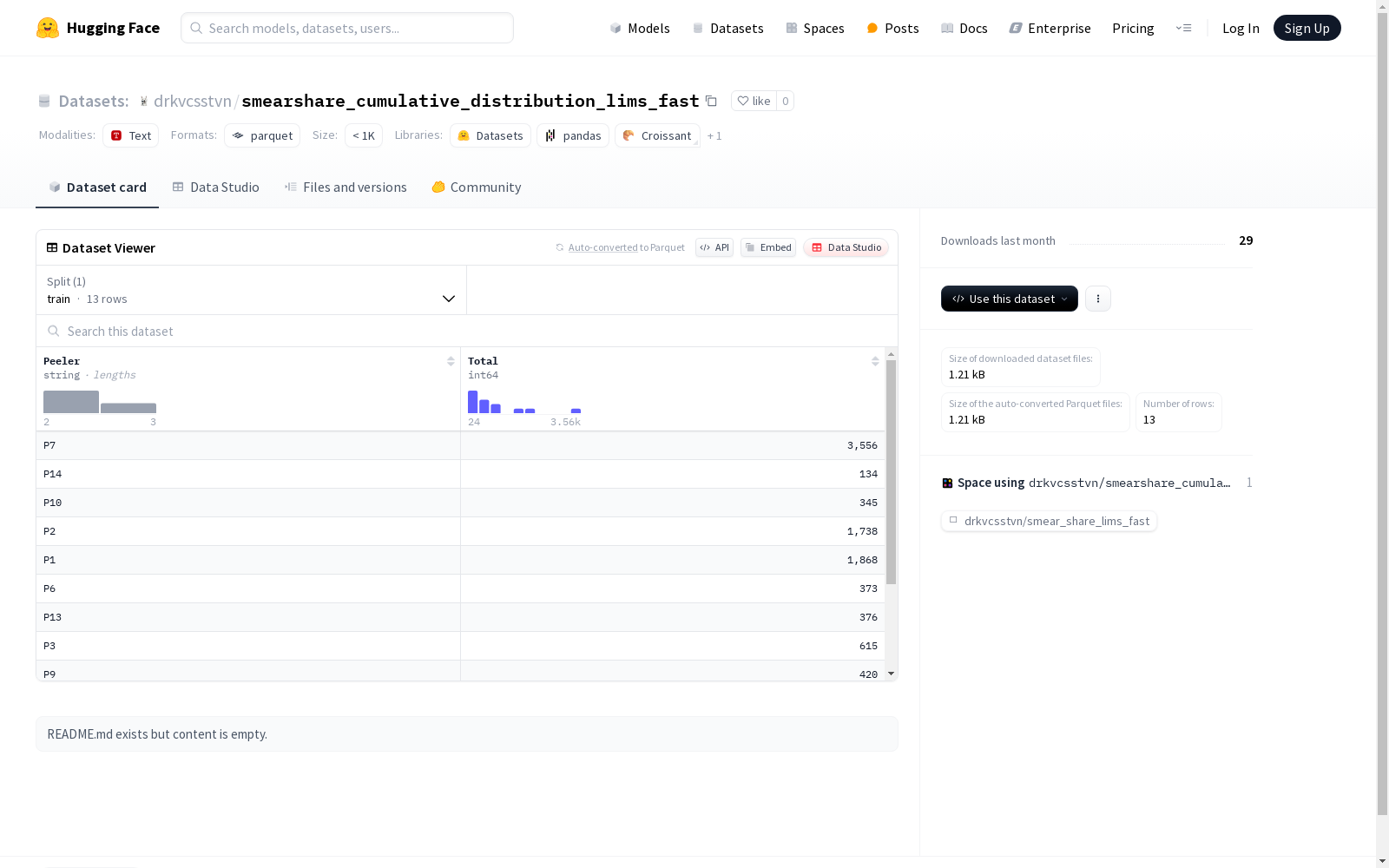Open the Data Studio tab
1389x868 pixels.
pyautogui.click(x=215, y=187)
